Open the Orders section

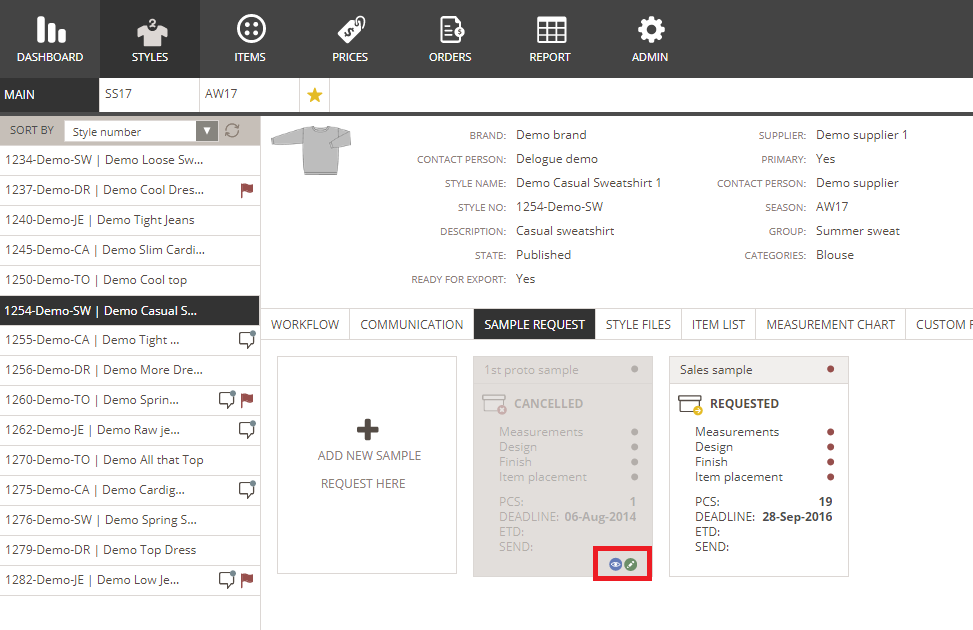(450, 40)
